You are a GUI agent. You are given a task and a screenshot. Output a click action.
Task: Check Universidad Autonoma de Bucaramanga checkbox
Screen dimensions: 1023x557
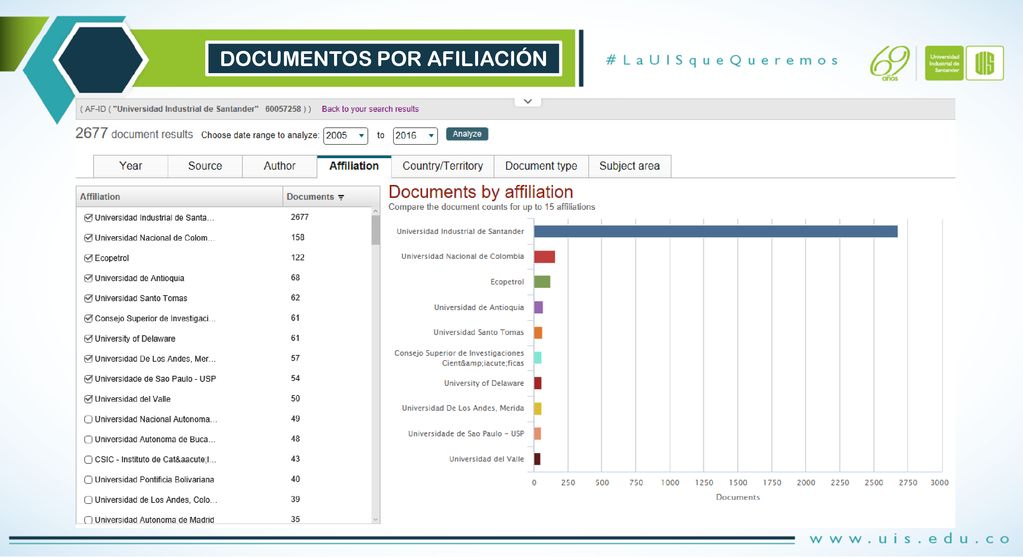point(88,440)
